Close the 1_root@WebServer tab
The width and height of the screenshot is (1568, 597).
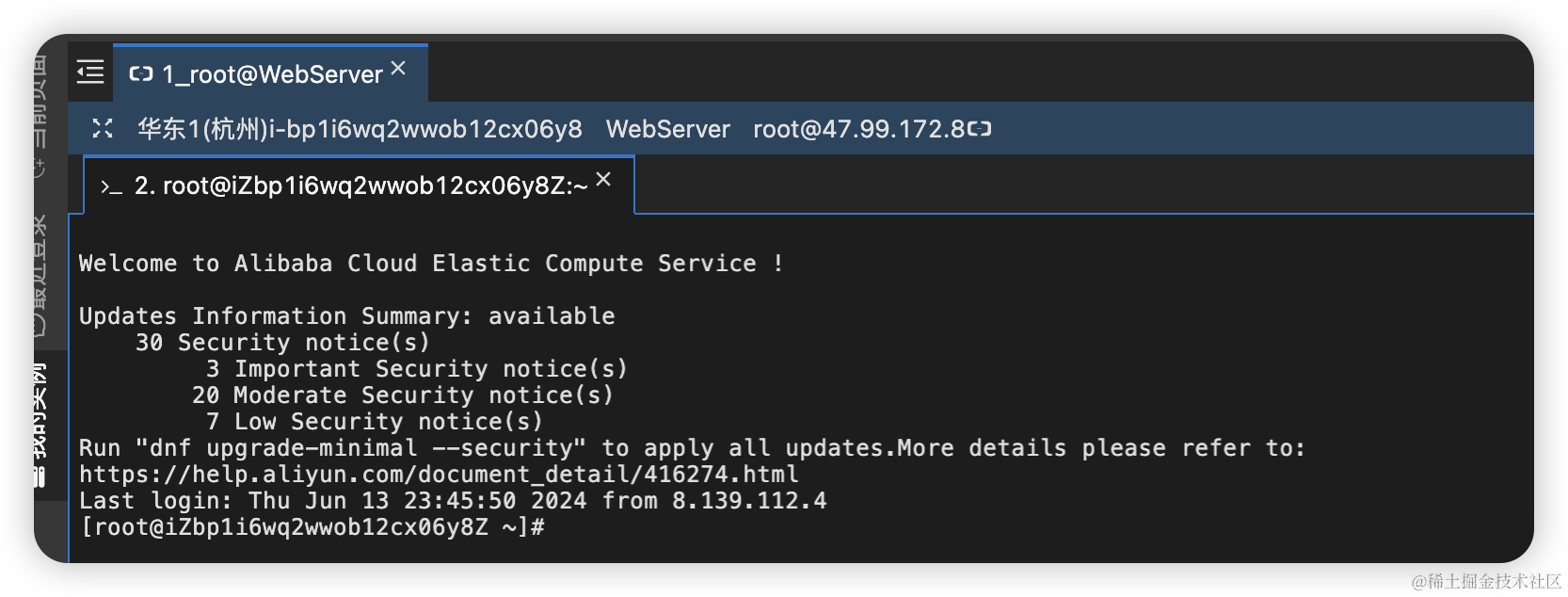398,68
